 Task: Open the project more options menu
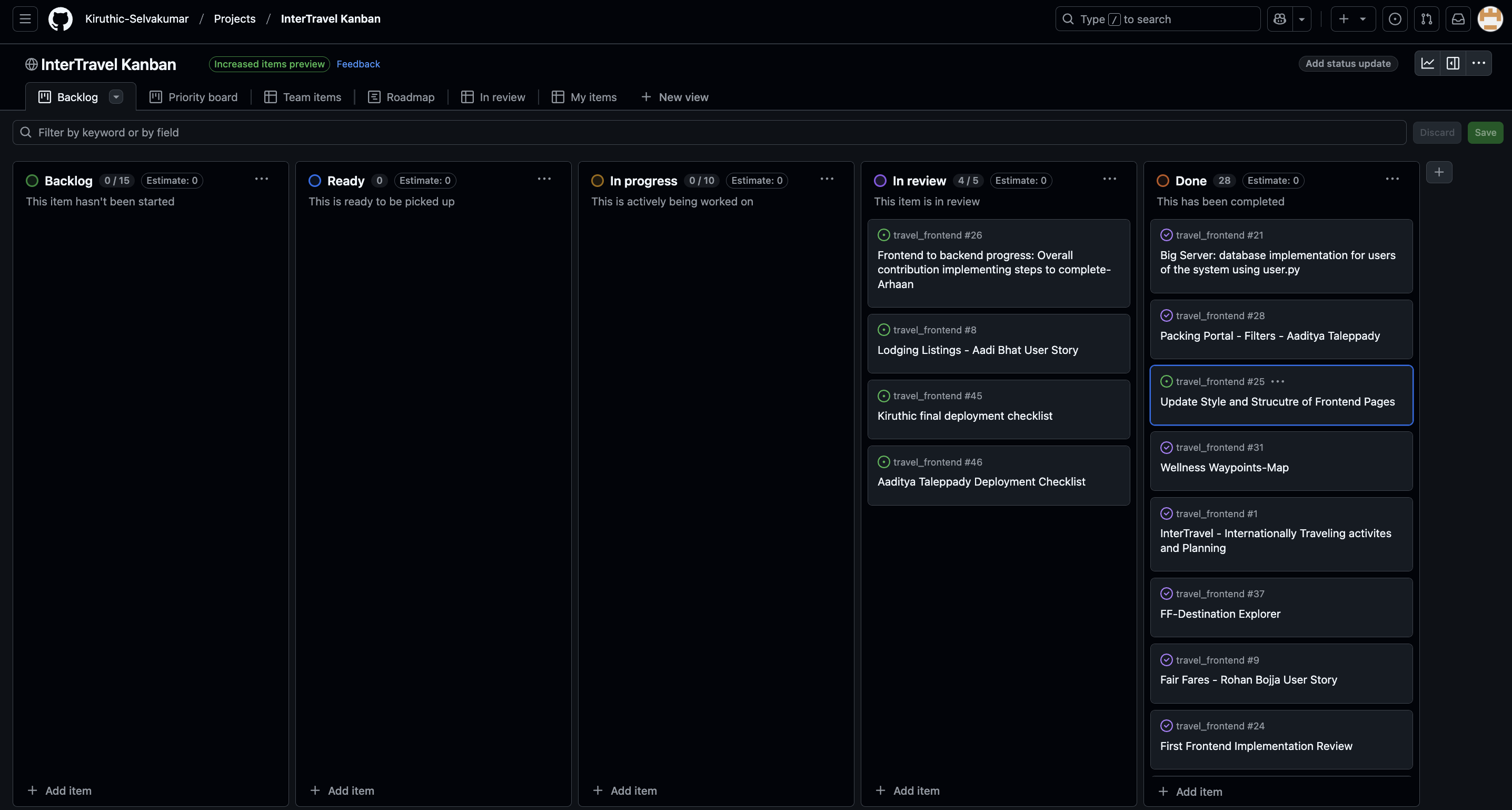point(1478,63)
